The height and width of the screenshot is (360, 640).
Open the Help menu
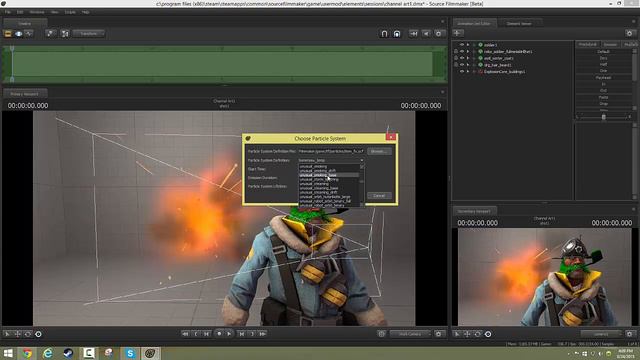(85, 12)
